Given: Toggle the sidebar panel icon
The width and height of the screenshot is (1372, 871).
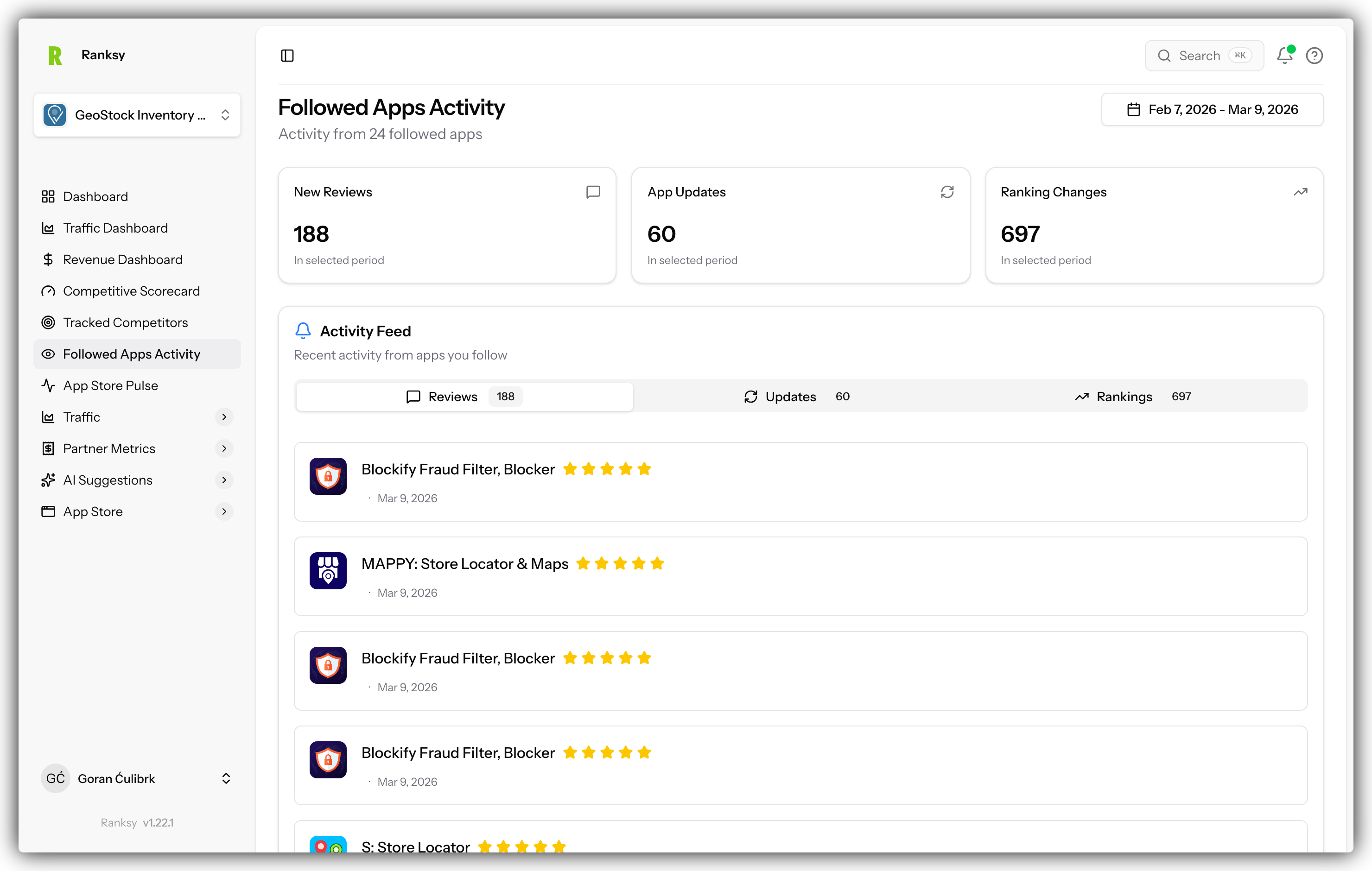Looking at the screenshot, I should pyautogui.click(x=287, y=55).
